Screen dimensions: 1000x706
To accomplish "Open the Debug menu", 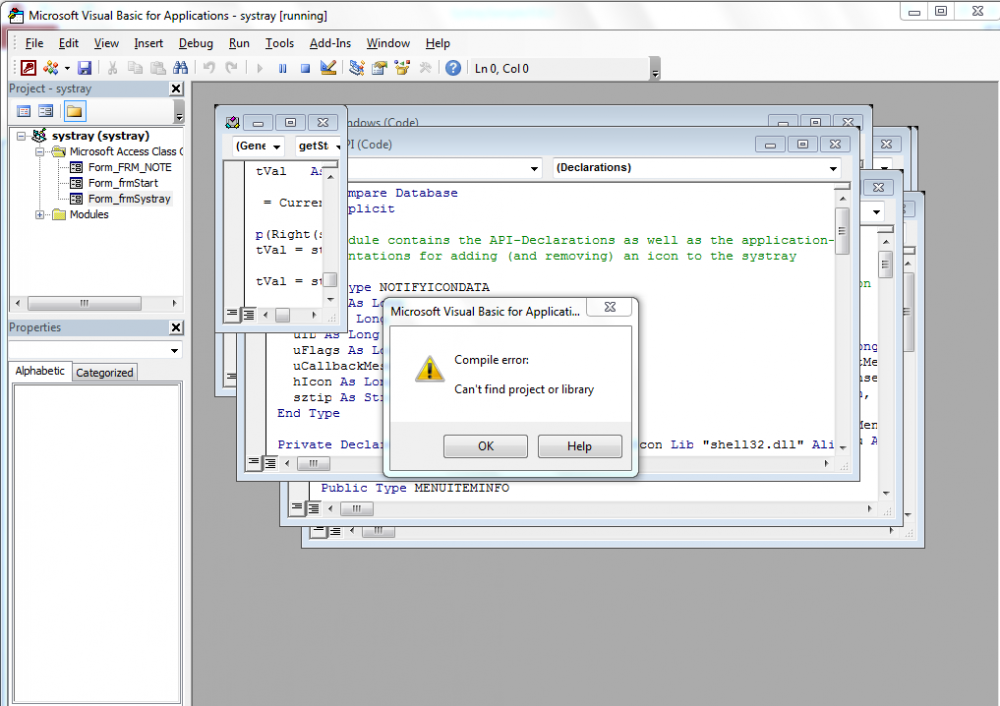I will pyautogui.click(x=196, y=43).
